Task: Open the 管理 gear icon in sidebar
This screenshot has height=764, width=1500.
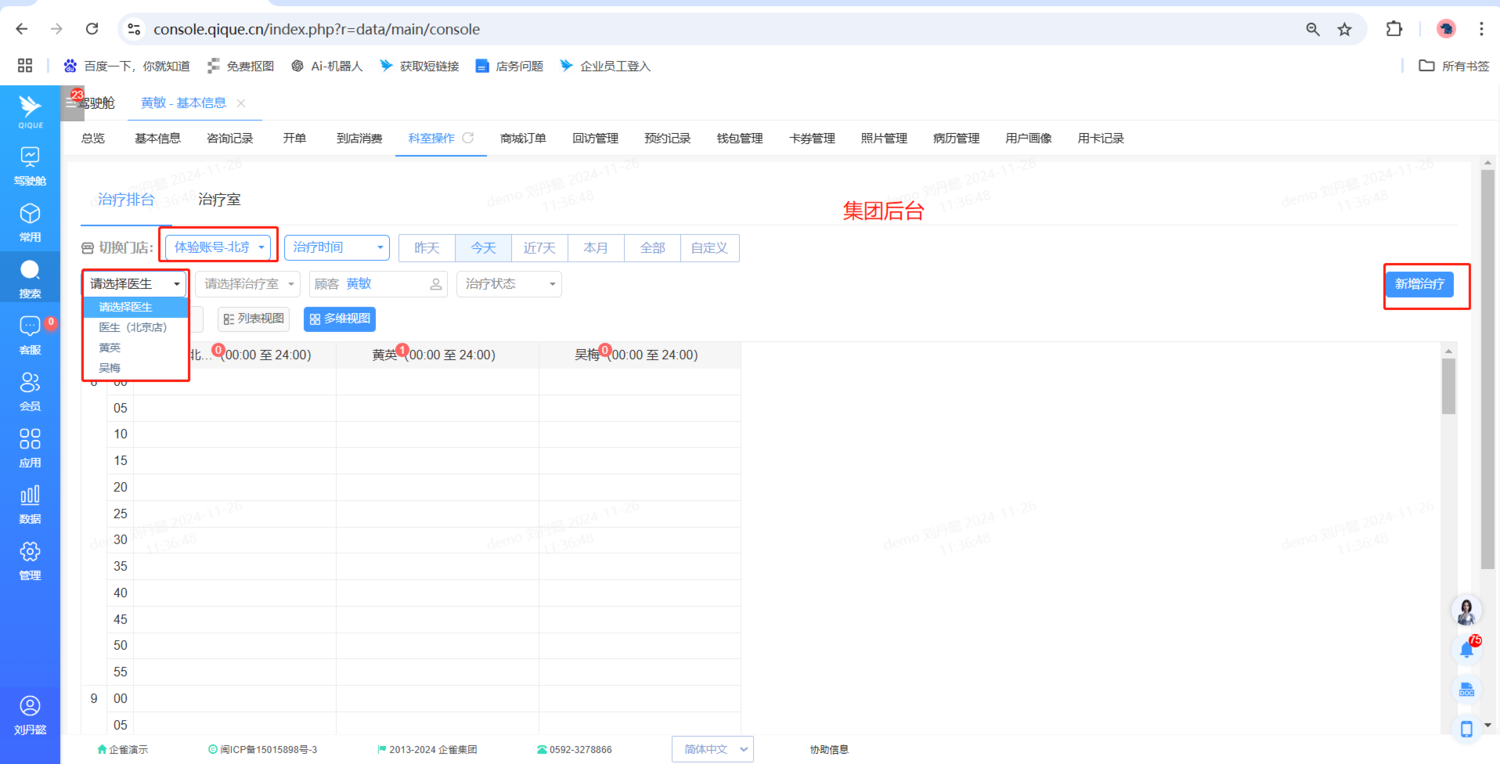Action: tap(30, 560)
